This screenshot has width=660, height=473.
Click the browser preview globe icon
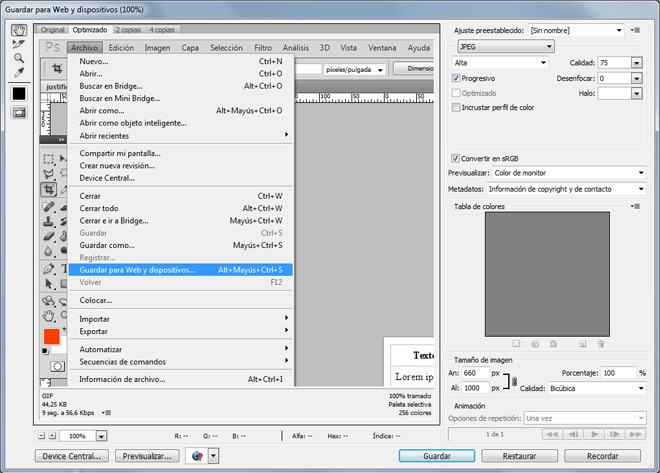click(x=197, y=456)
